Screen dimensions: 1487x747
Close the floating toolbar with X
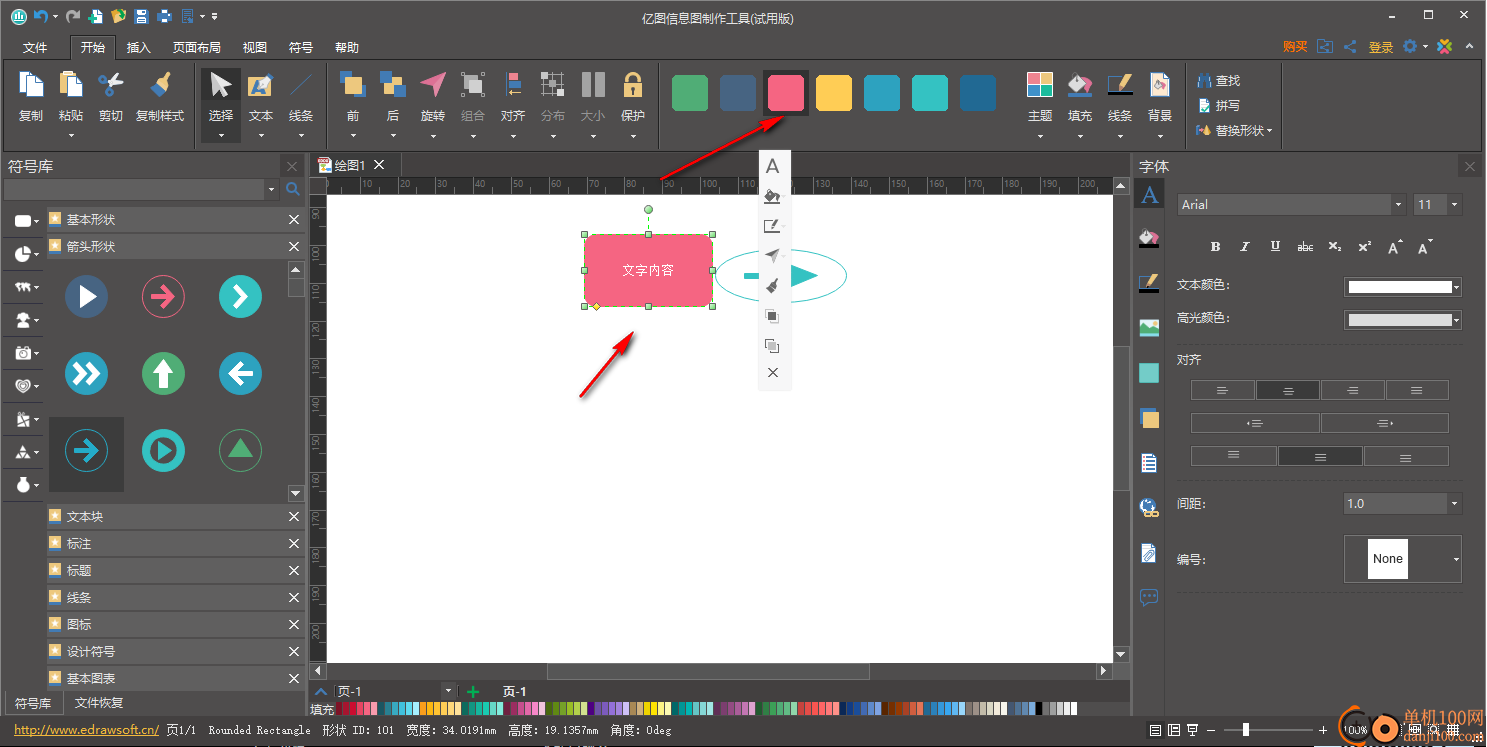point(772,373)
